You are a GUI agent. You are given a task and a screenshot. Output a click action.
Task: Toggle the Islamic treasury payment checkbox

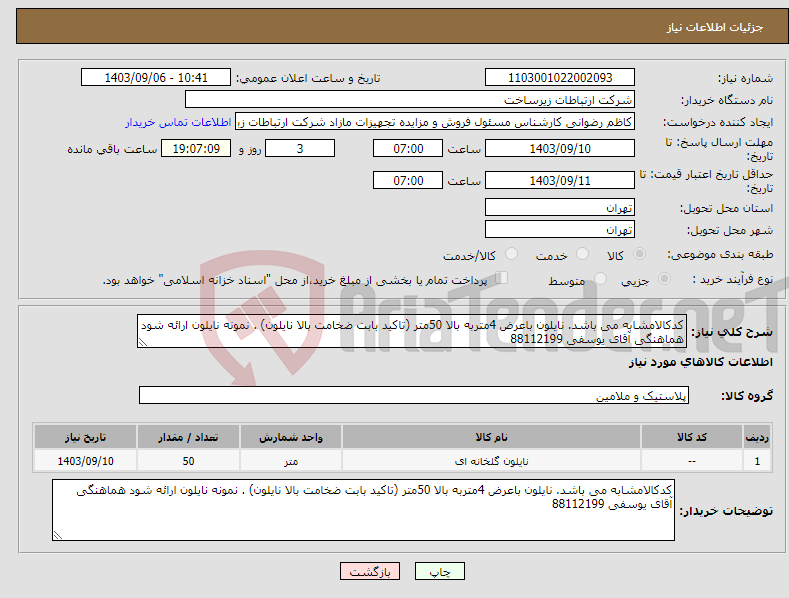(x=502, y=277)
